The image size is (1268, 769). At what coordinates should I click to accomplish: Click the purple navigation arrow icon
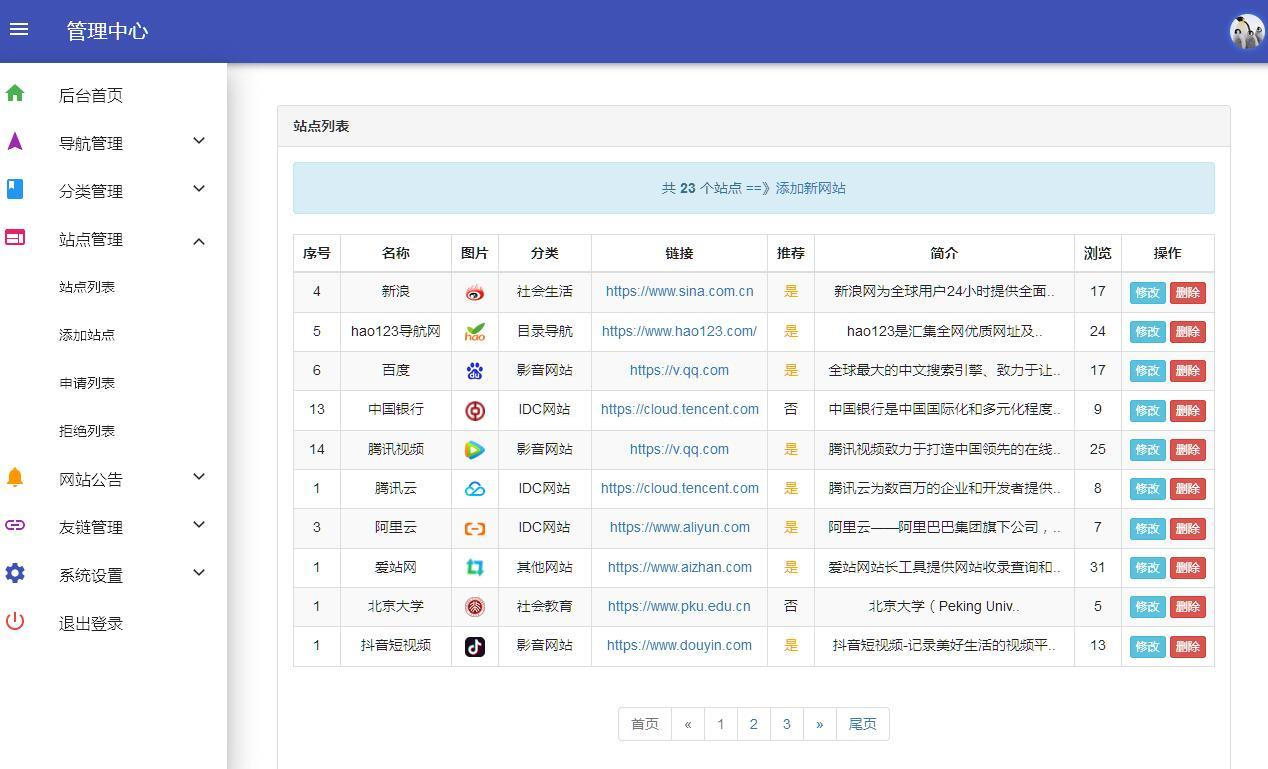pyautogui.click(x=15, y=141)
